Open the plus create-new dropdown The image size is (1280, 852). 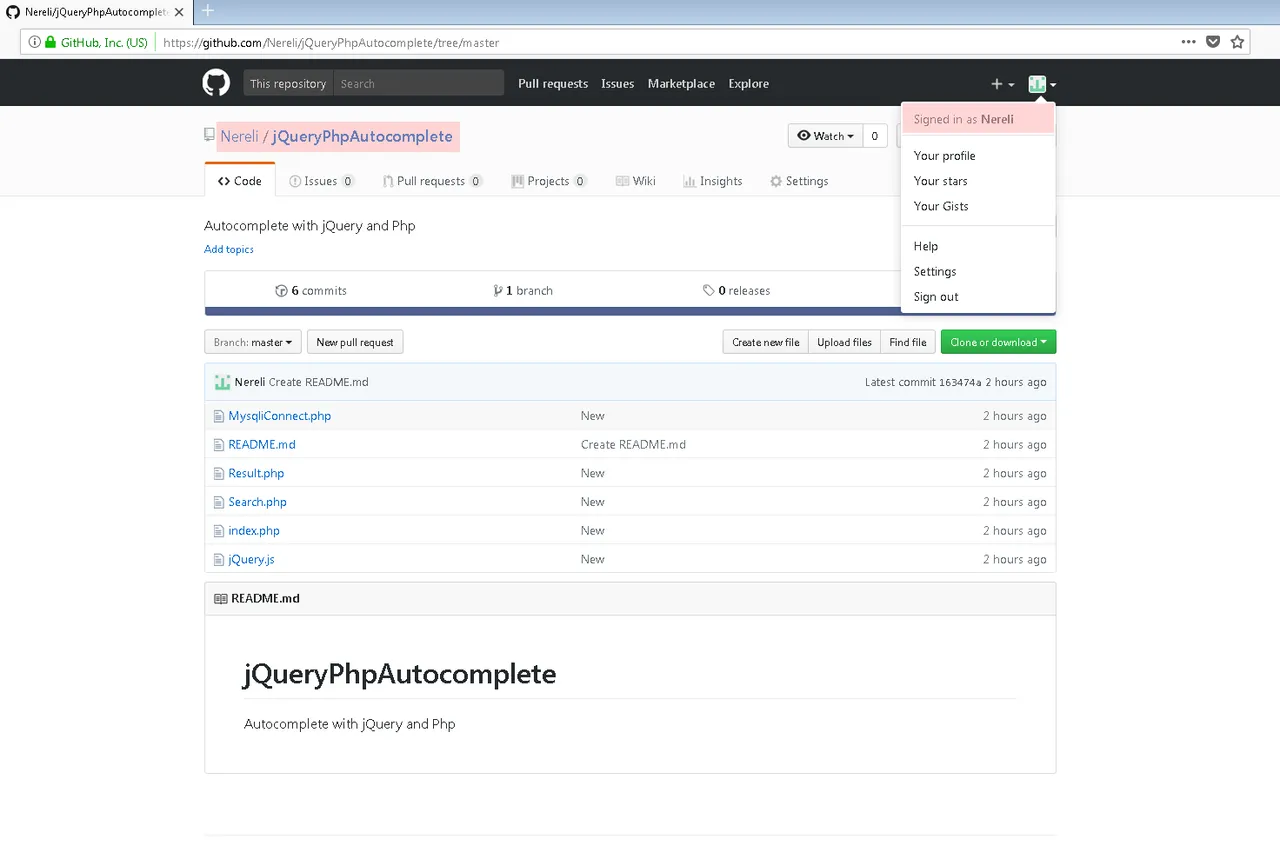(x=1002, y=84)
